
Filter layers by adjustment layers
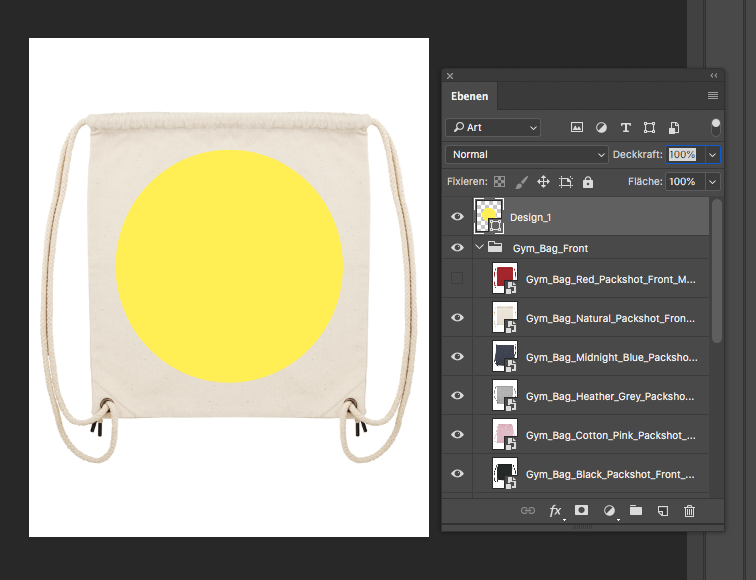point(601,128)
